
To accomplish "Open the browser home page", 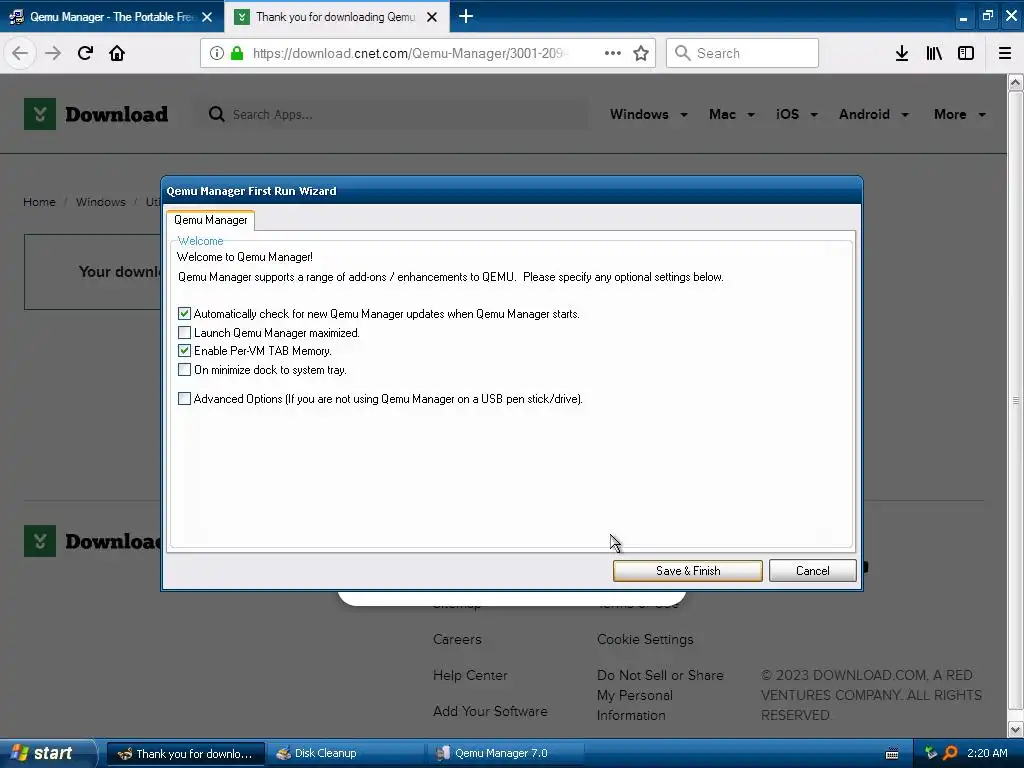I will coord(117,53).
